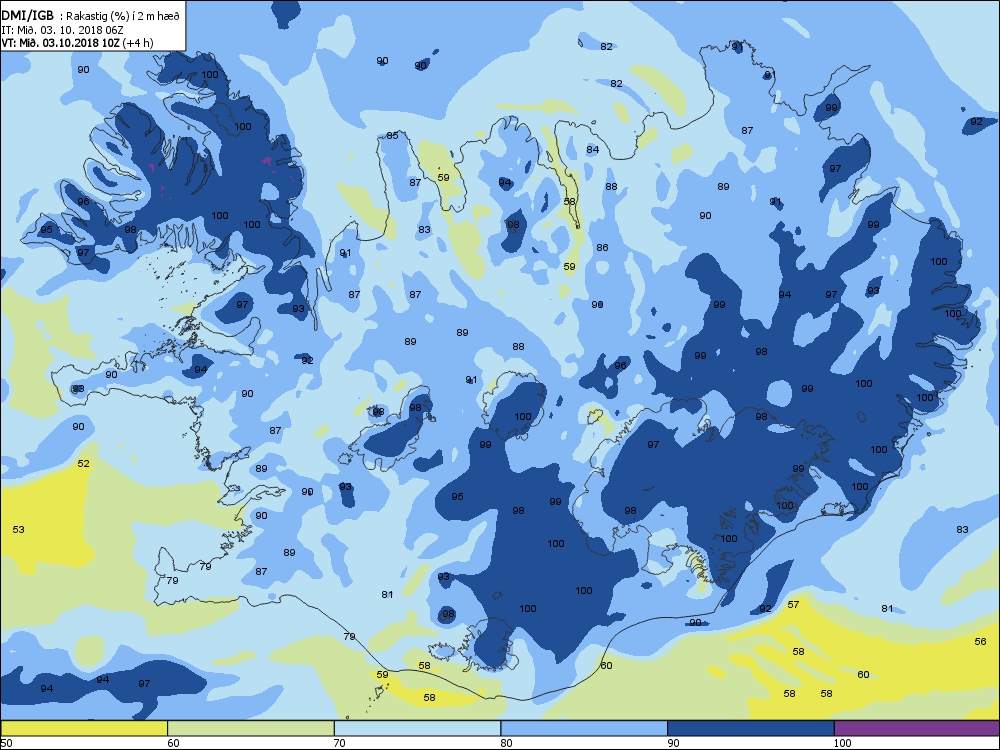Select the humidity value 53 on the map

[x=18, y=529]
